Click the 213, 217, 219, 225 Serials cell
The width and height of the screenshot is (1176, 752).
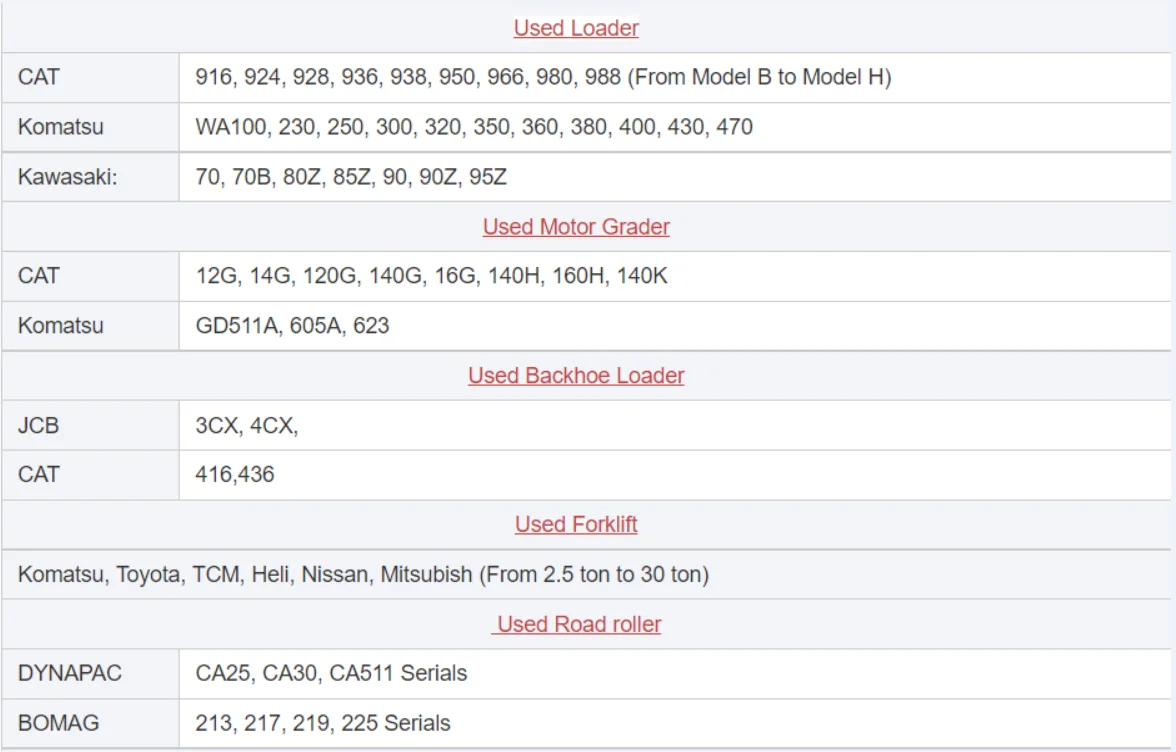coord(323,723)
